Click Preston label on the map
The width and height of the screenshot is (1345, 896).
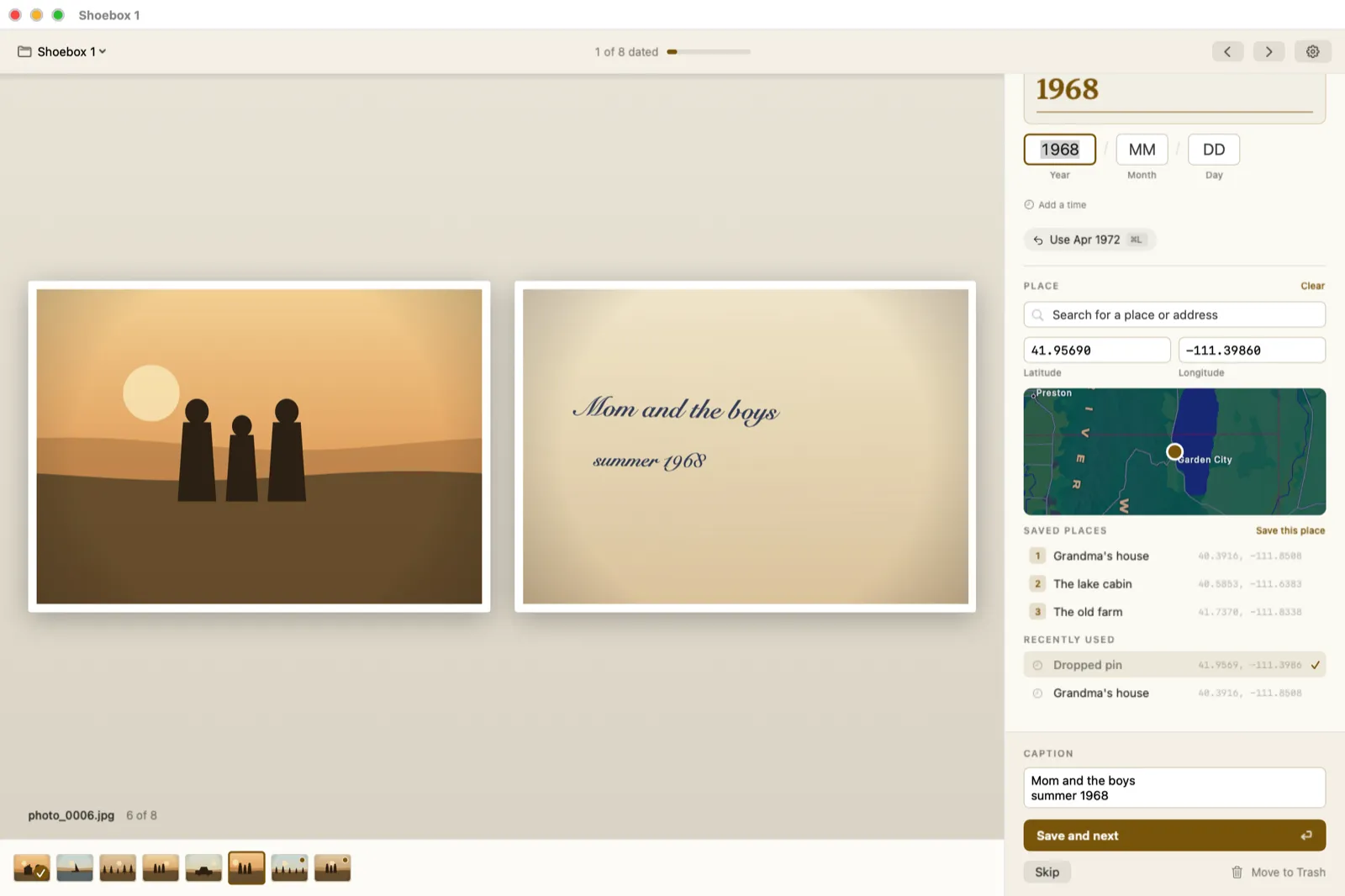[x=1053, y=393]
